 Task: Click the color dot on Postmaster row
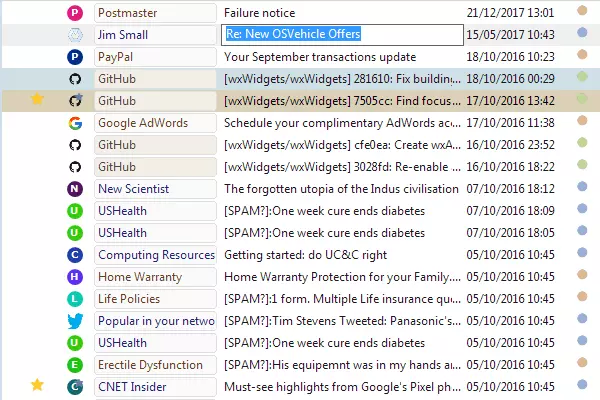(x=582, y=12)
